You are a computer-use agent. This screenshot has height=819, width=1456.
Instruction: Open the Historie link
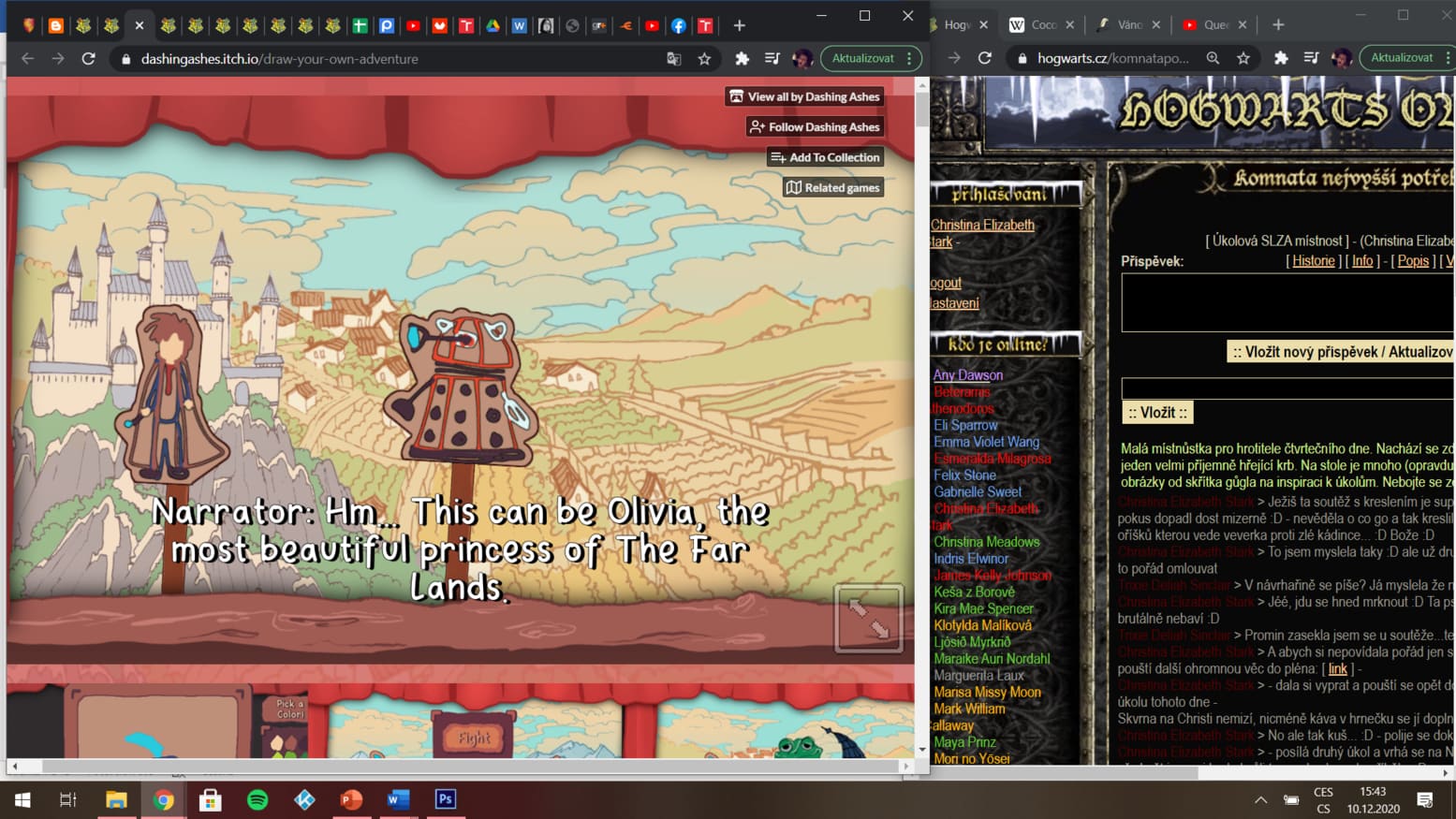pyautogui.click(x=1314, y=261)
